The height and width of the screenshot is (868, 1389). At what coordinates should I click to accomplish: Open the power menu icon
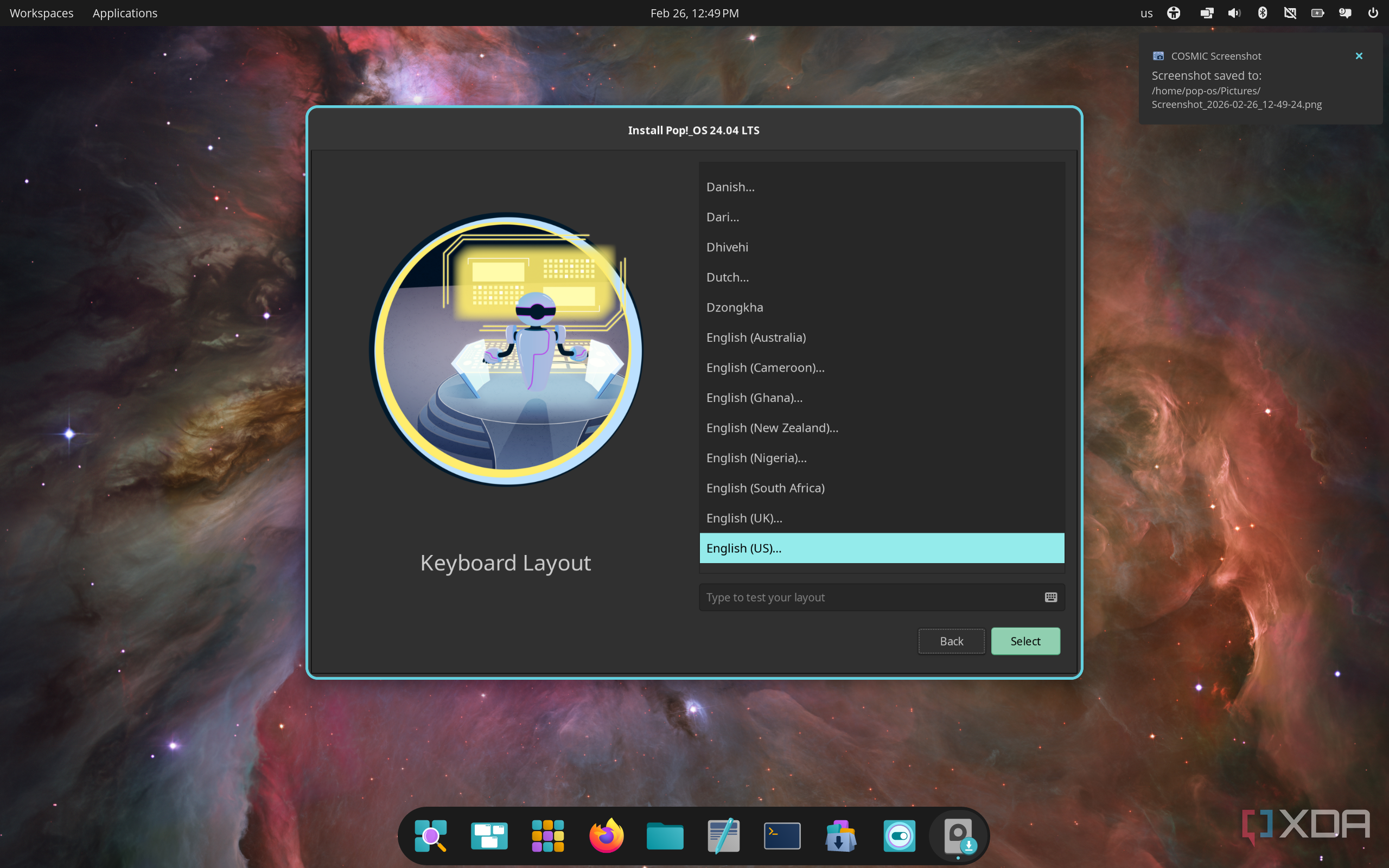coord(1373,12)
